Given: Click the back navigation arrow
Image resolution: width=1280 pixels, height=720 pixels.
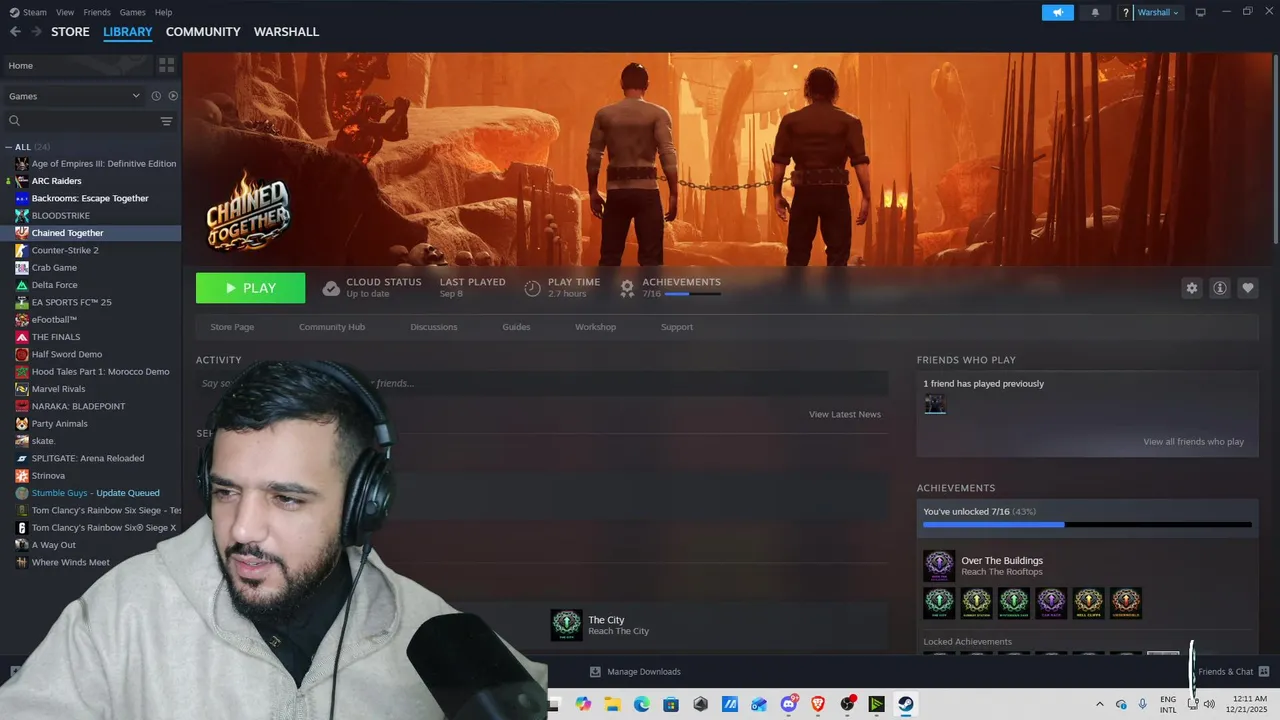Looking at the screenshot, I should [x=15, y=32].
